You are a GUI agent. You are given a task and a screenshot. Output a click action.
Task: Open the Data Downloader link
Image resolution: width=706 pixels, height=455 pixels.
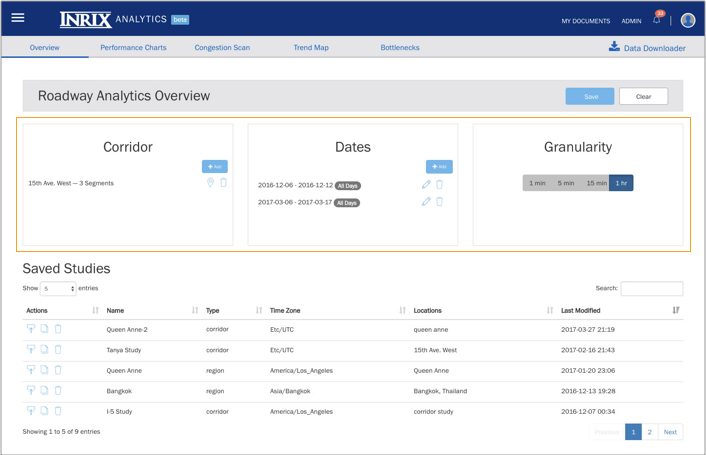pos(654,48)
